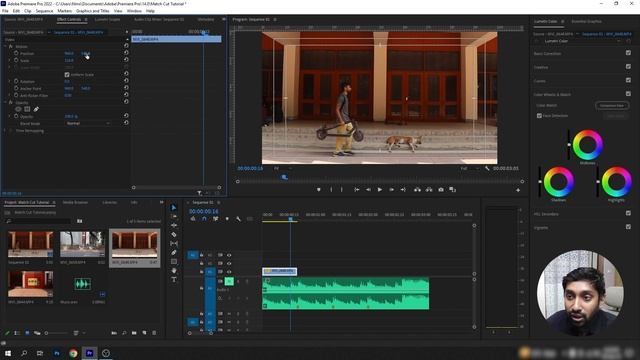Toggle timeline snap magnet icon
The height and width of the screenshot is (360, 640).
pyautogui.click(x=204, y=219)
